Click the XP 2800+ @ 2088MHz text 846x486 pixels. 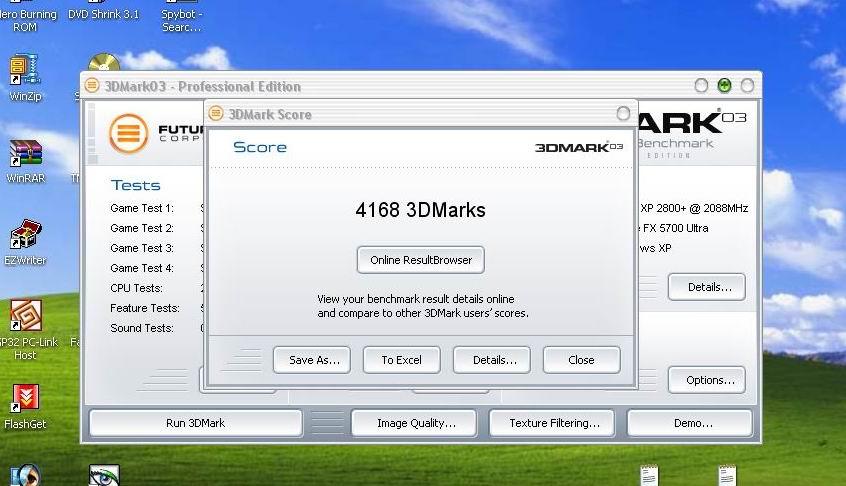694,208
